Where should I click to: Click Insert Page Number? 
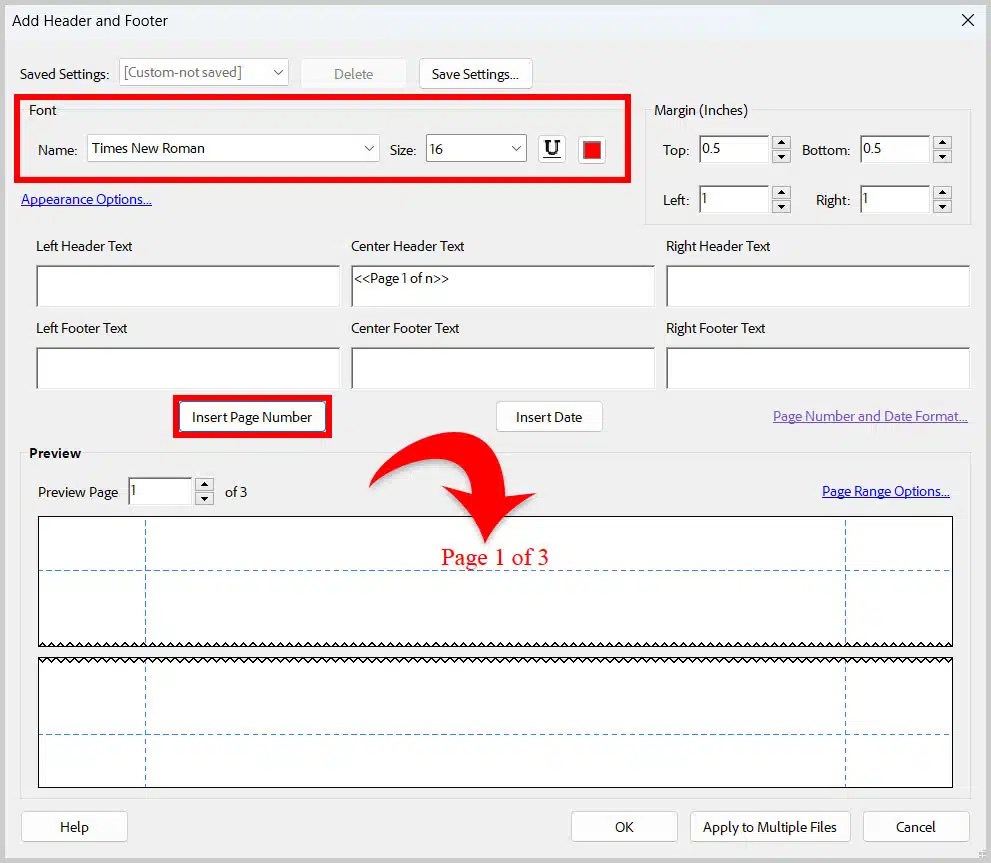[x=252, y=416]
